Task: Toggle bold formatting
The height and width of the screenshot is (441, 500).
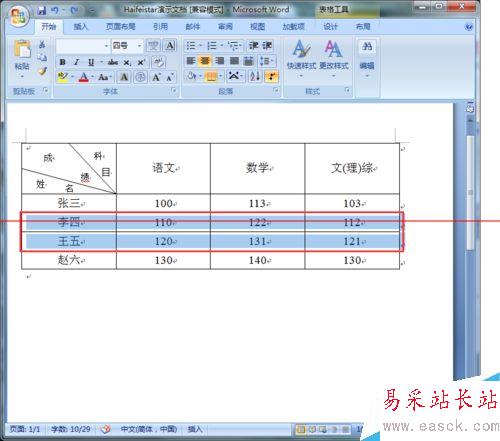Action: [x=62, y=62]
